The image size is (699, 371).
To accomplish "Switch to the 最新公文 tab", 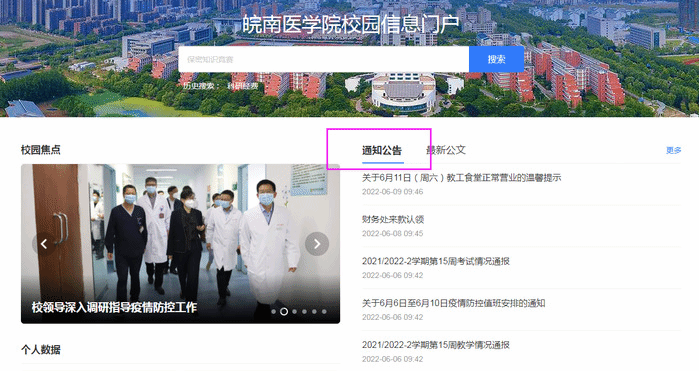I will coord(446,150).
